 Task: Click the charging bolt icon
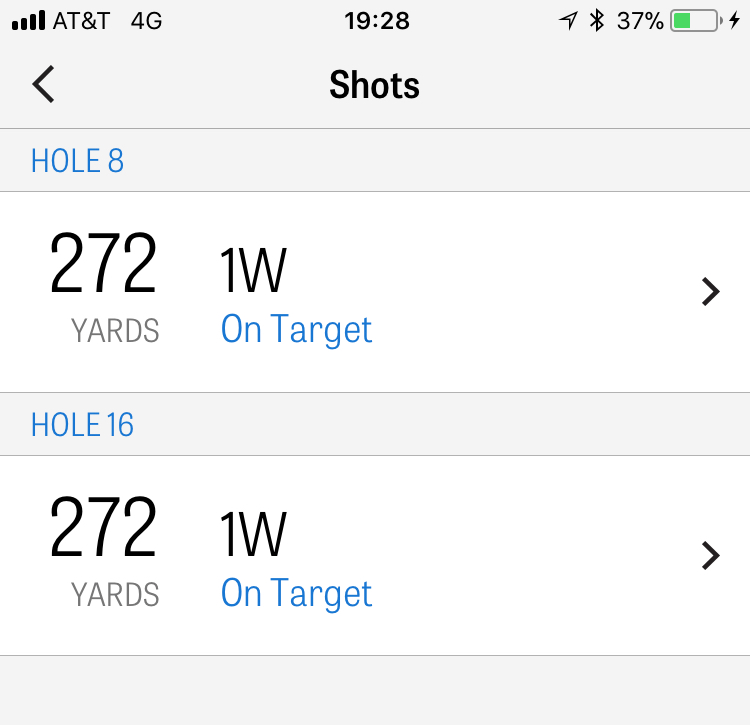736,21
